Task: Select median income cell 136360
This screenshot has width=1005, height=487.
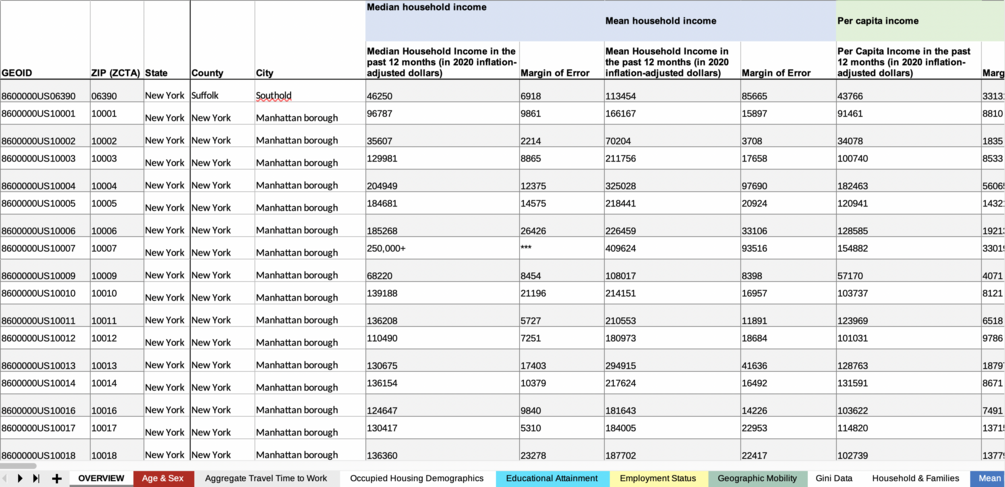Action: (x=442, y=450)
